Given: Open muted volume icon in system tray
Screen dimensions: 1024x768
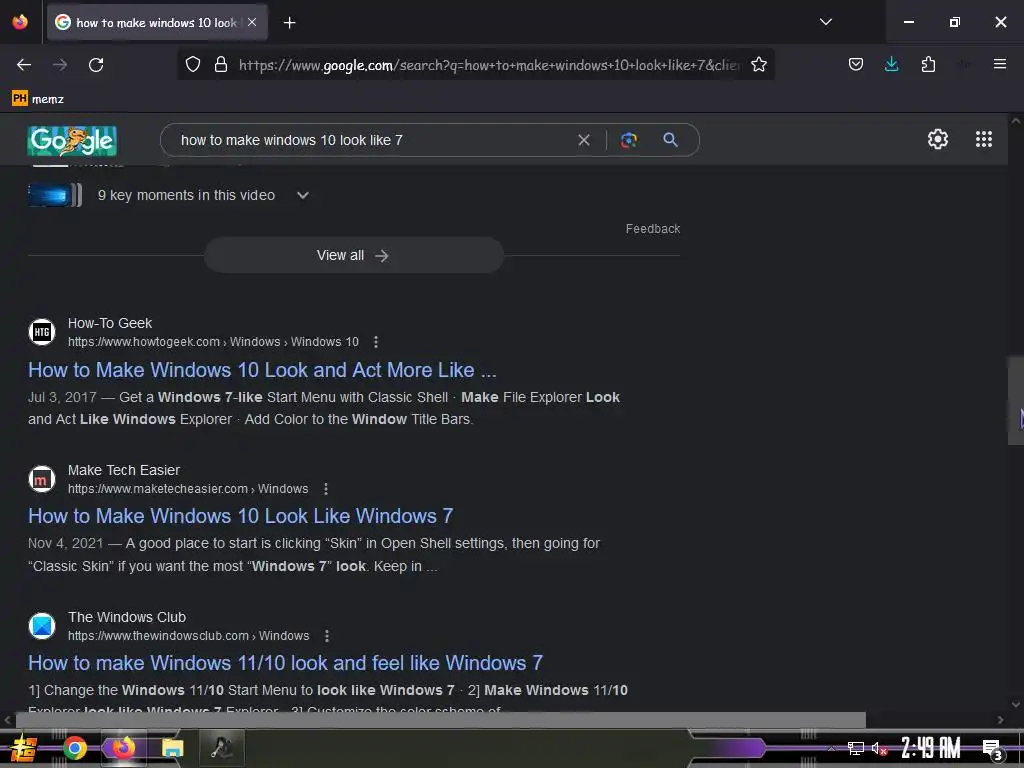Looking at the screenshot, I should [x=880, y=748].
